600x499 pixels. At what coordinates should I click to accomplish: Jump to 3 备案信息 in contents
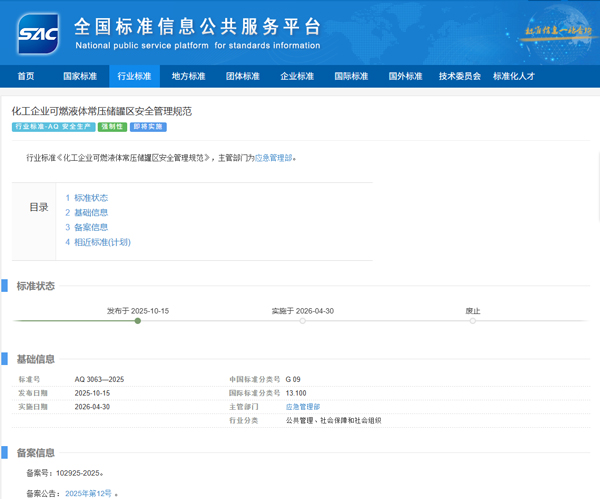point(86,227)
